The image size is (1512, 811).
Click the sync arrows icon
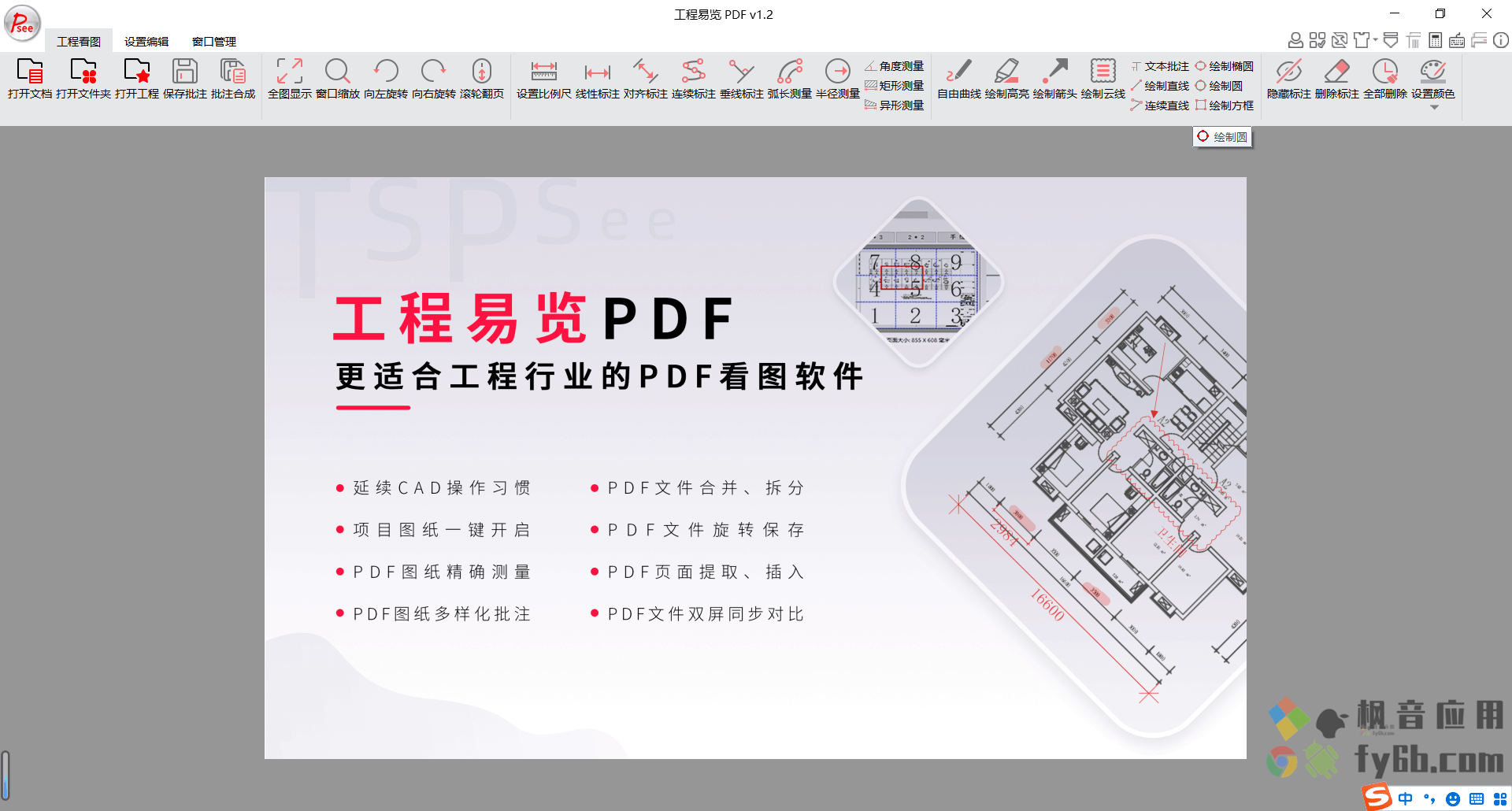coord(1340,40)
